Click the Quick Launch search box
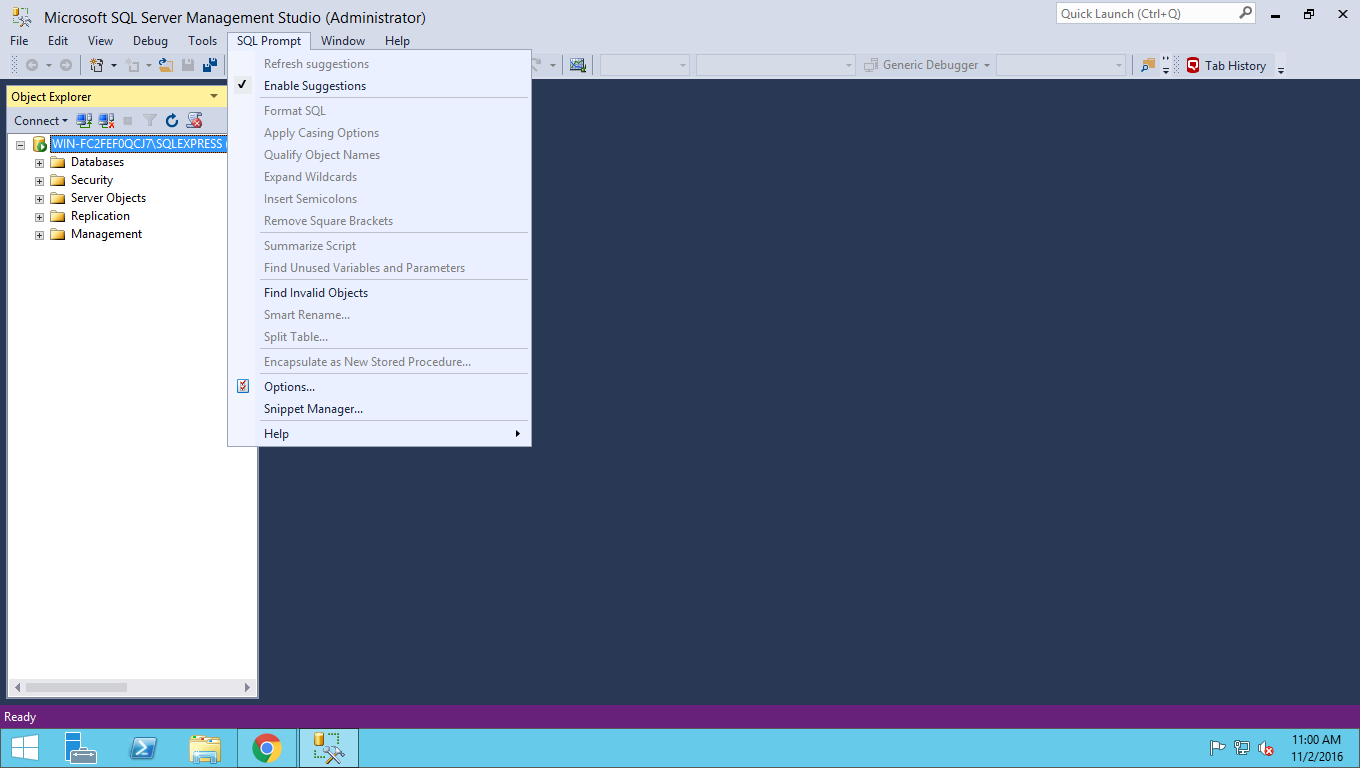The image size is (1360, 768). 1146,14
